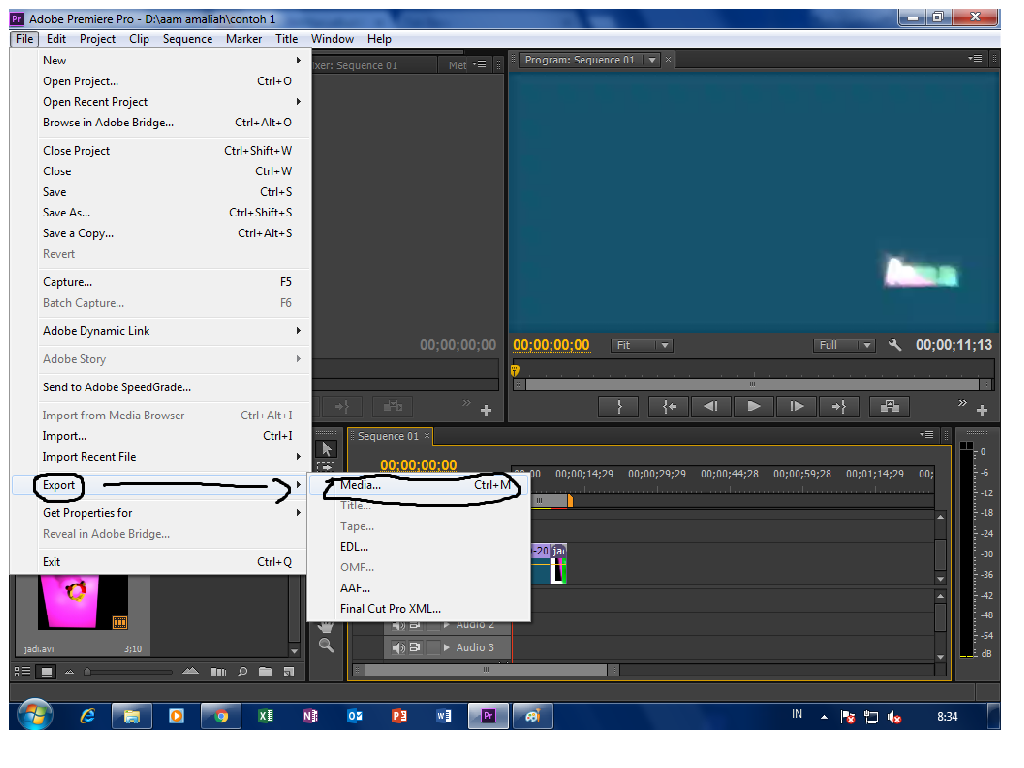The width and height of the screenshot is (1024, 768).
Task: Create a New Bin in Project panel
Action: pos(265,671)
